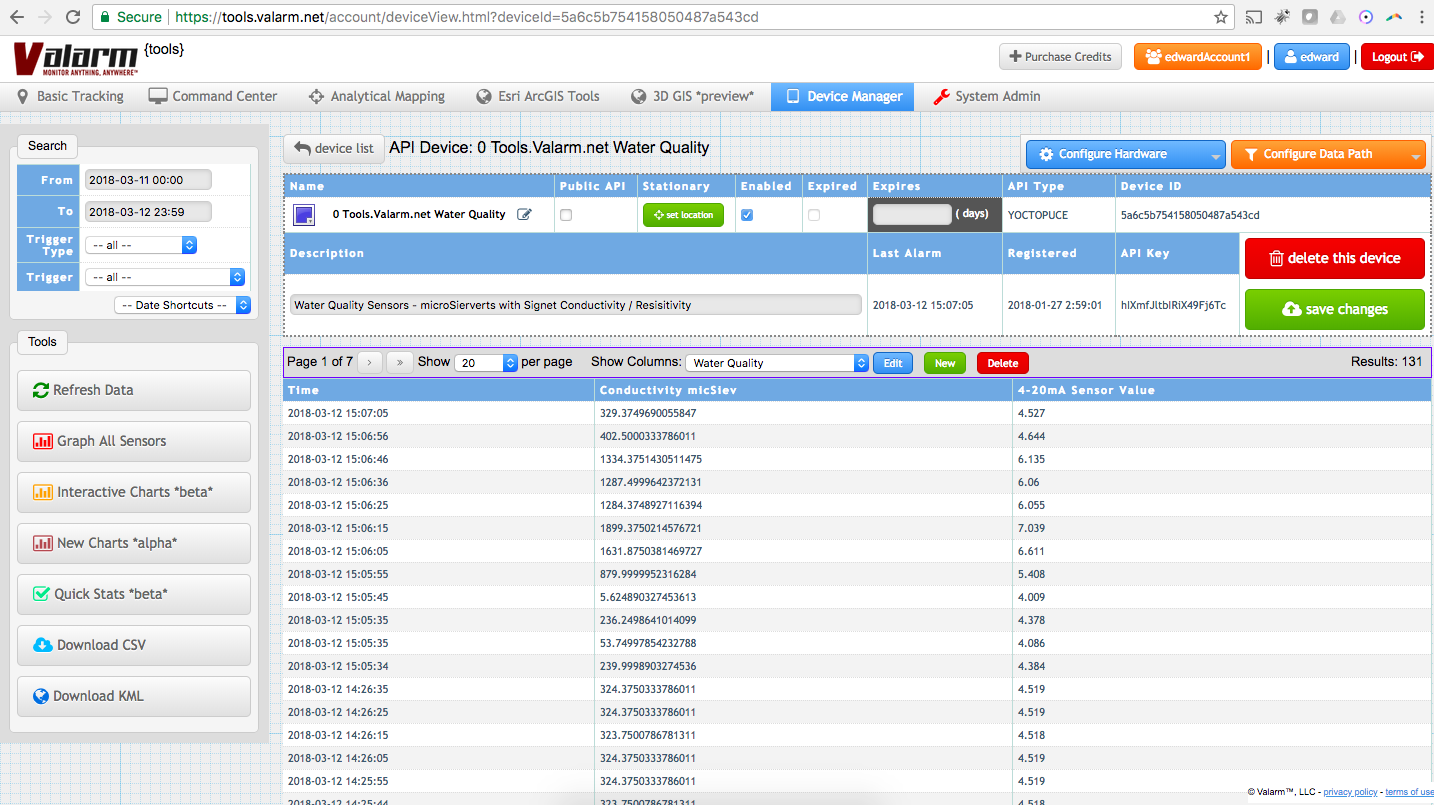Open the Basic Tracking tab
Image resolution: width=1434 pixels, height=805 pixels.
pos(70,97)
